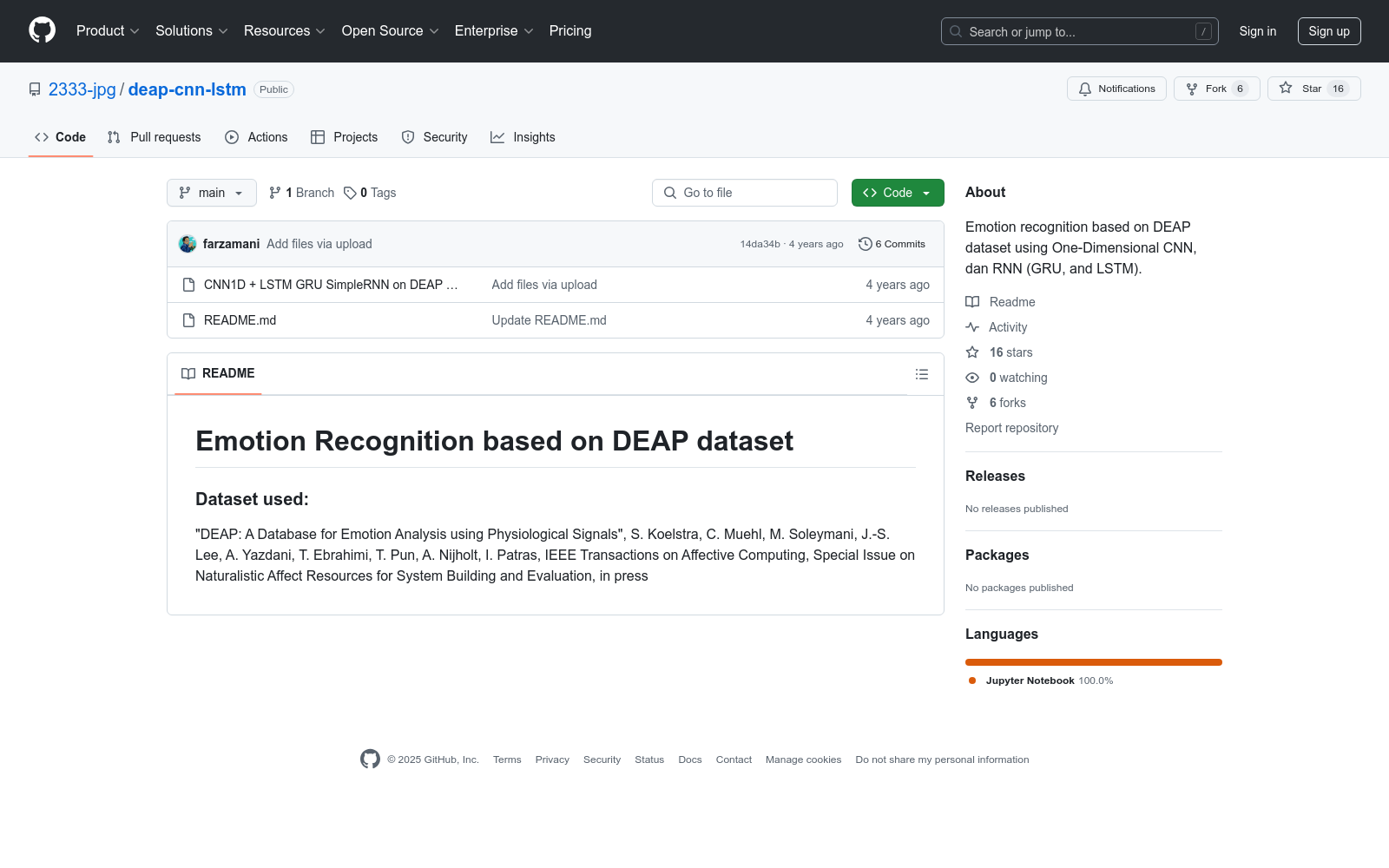Click the Search or jump to field

click(1080, 31)
